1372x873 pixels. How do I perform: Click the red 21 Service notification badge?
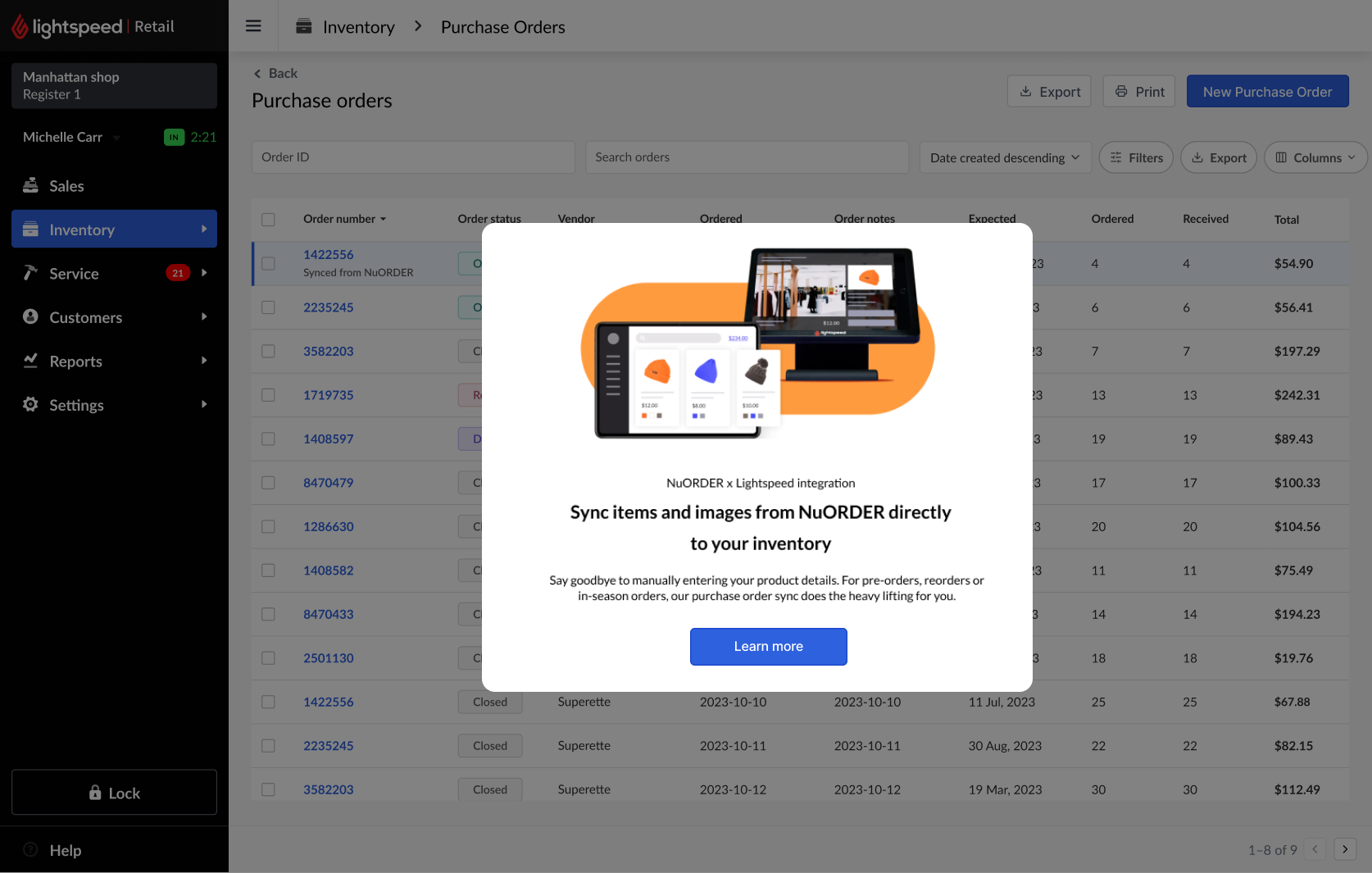point(178,273)
